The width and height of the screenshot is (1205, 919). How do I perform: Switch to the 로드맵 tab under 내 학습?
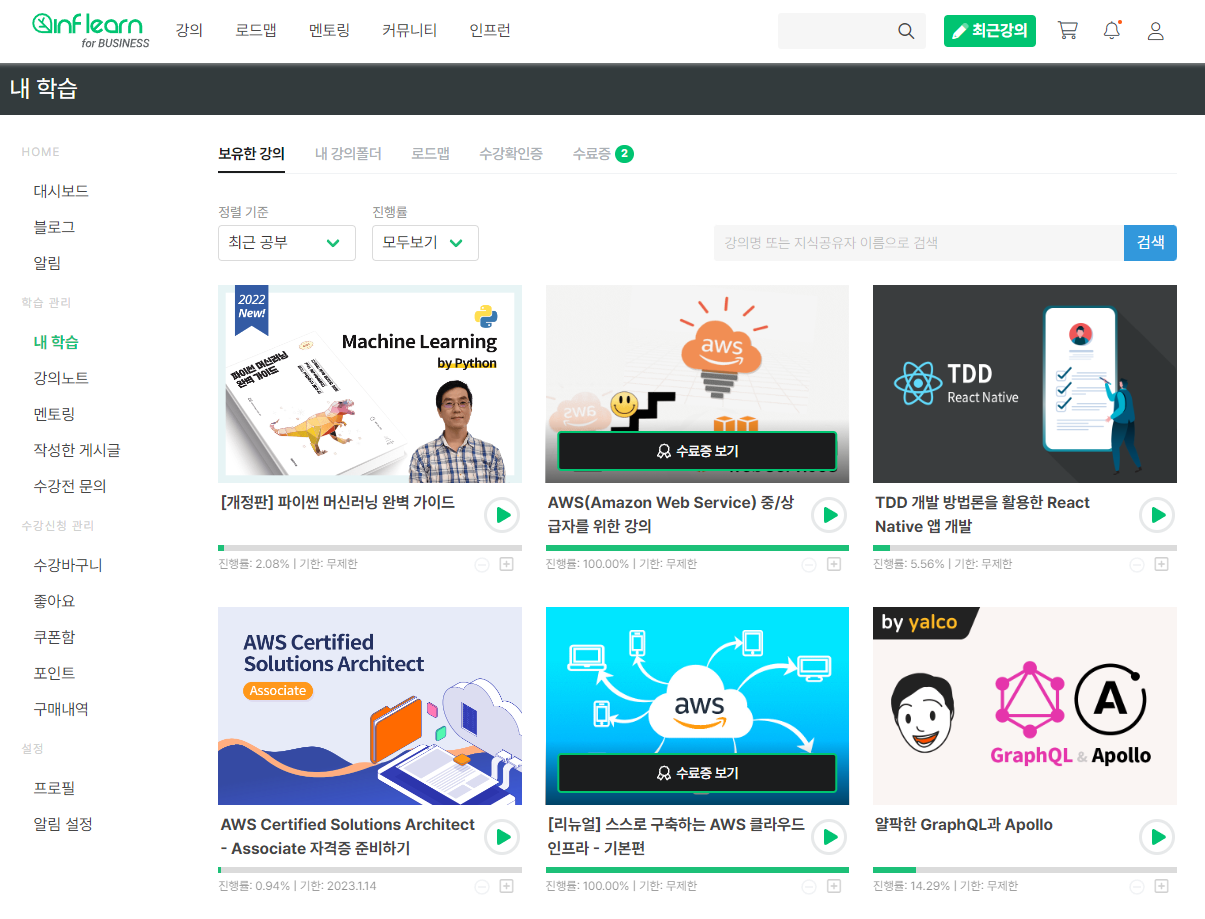point(430,154)
